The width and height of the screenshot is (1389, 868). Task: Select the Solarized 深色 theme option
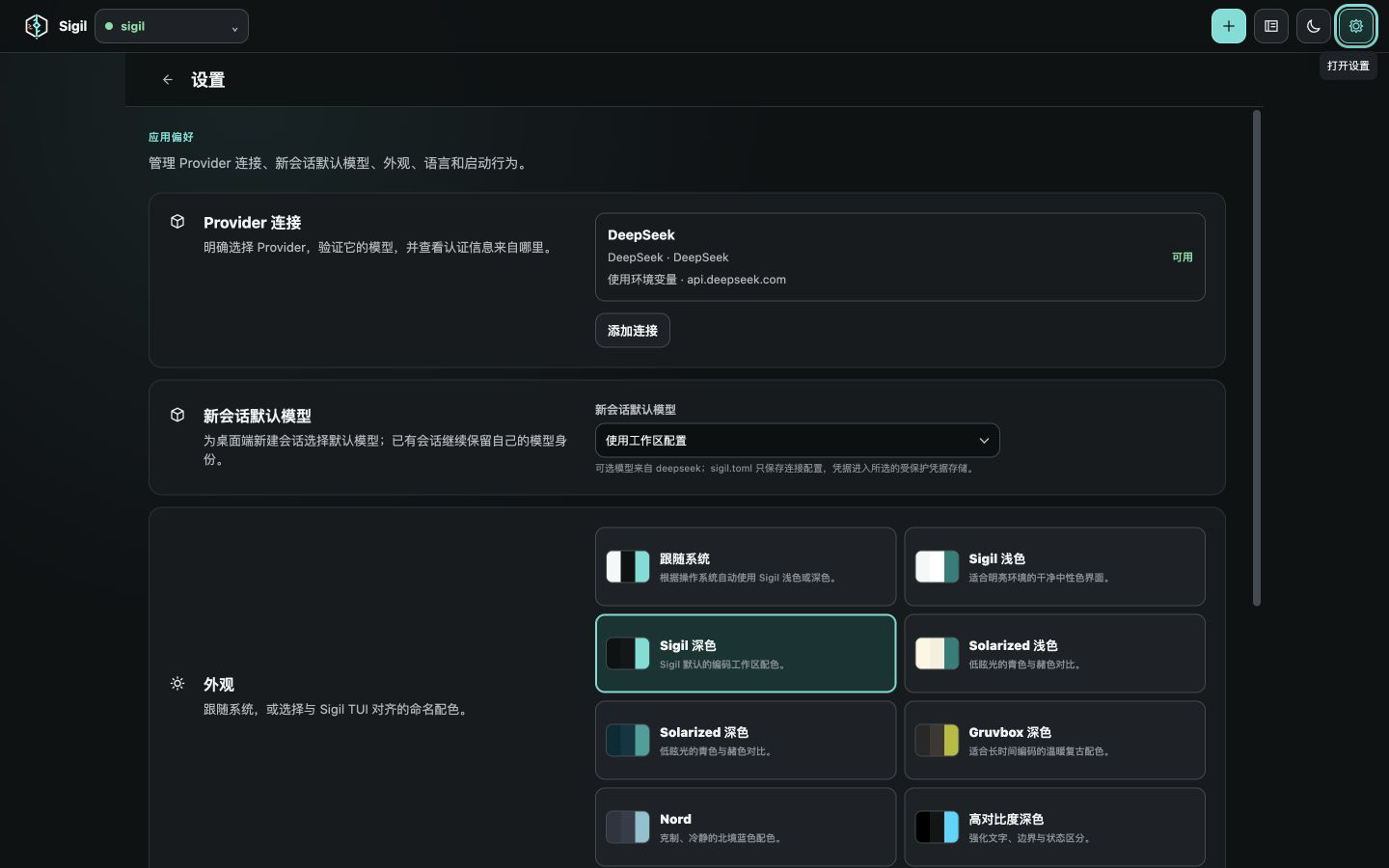(746, 740)
